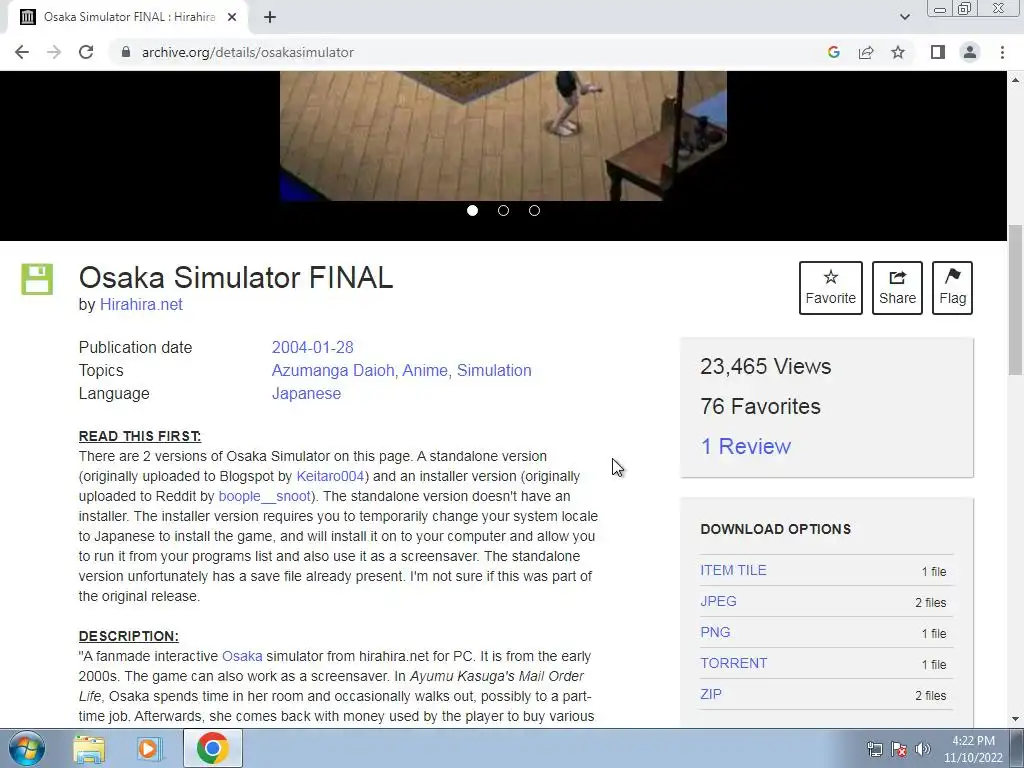The image size is (1024, 768).
Task: Click the DESCRIPTION heading
Action: click(x=129, y=636)
